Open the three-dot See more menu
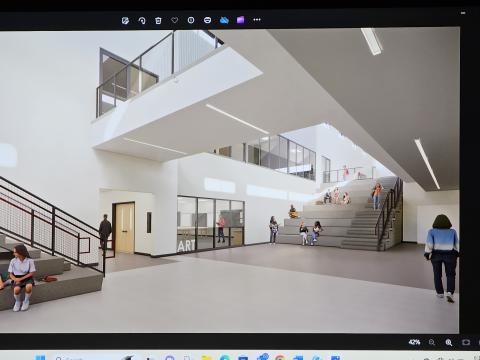 point(257,20)
